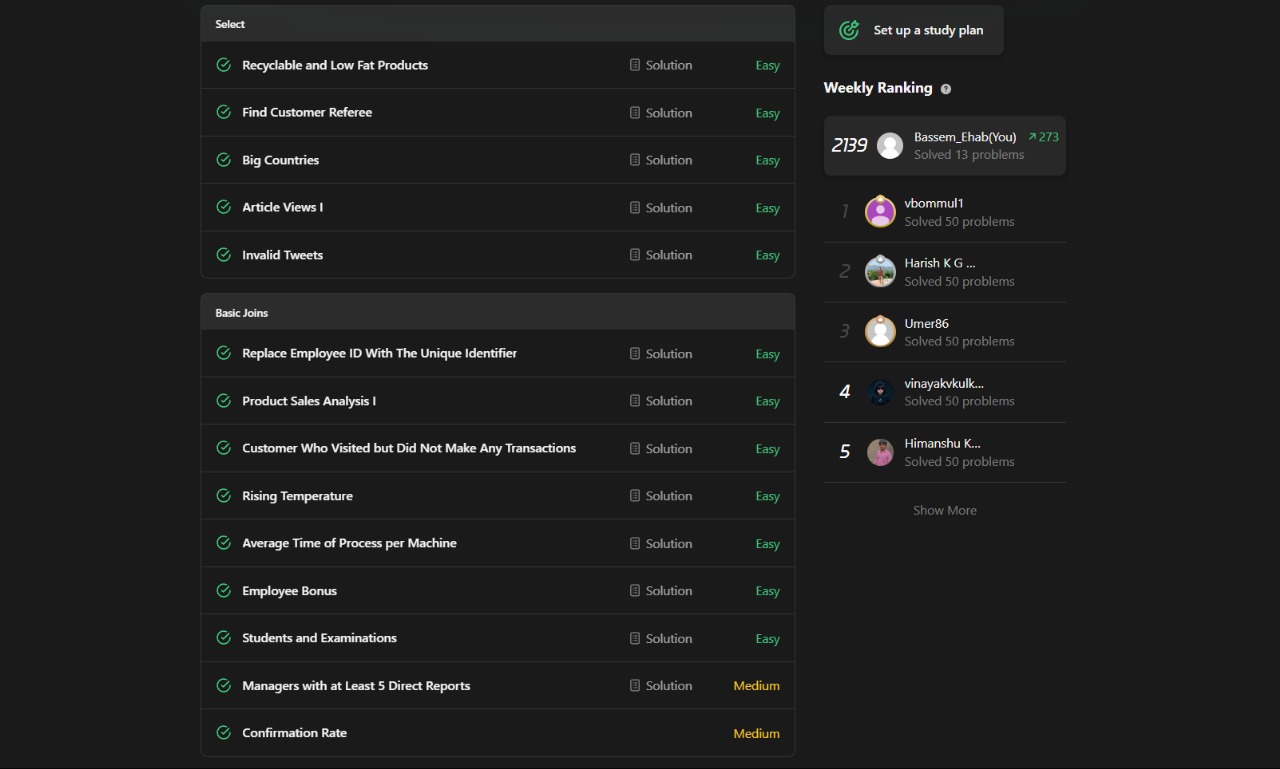Click solved checkmark beside Invalid Tweets
This screenshot has width=1280, height=769.
coord(224,255)
